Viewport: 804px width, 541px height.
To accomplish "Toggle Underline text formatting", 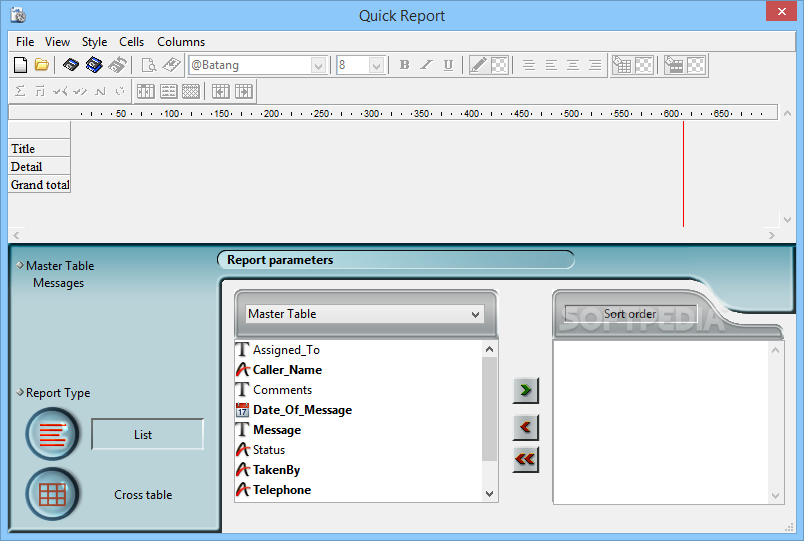I will click(448, 65).
